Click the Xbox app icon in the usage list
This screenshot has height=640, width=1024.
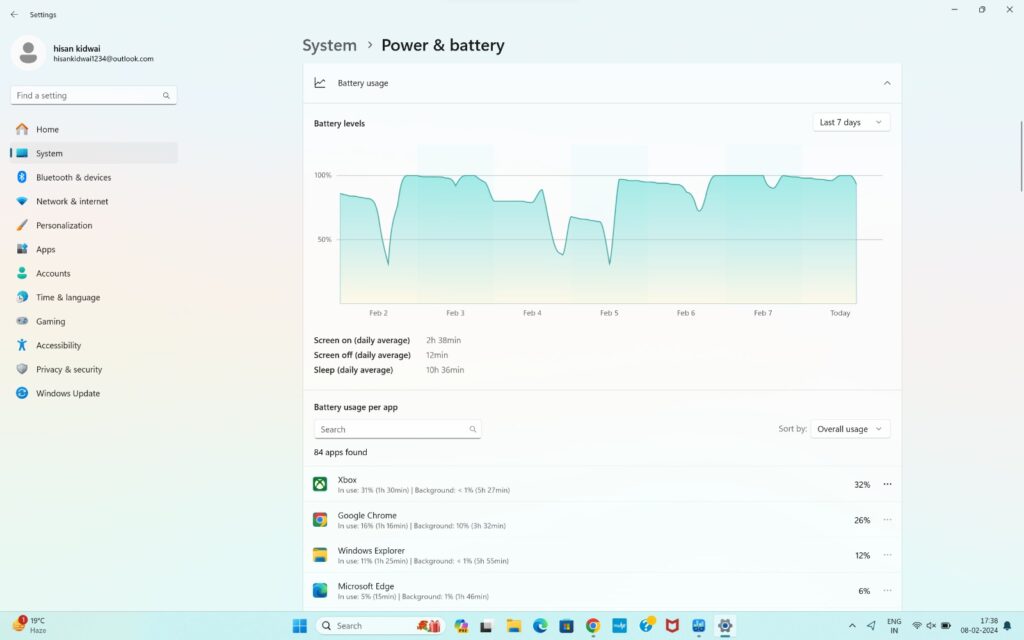[320, 484]
